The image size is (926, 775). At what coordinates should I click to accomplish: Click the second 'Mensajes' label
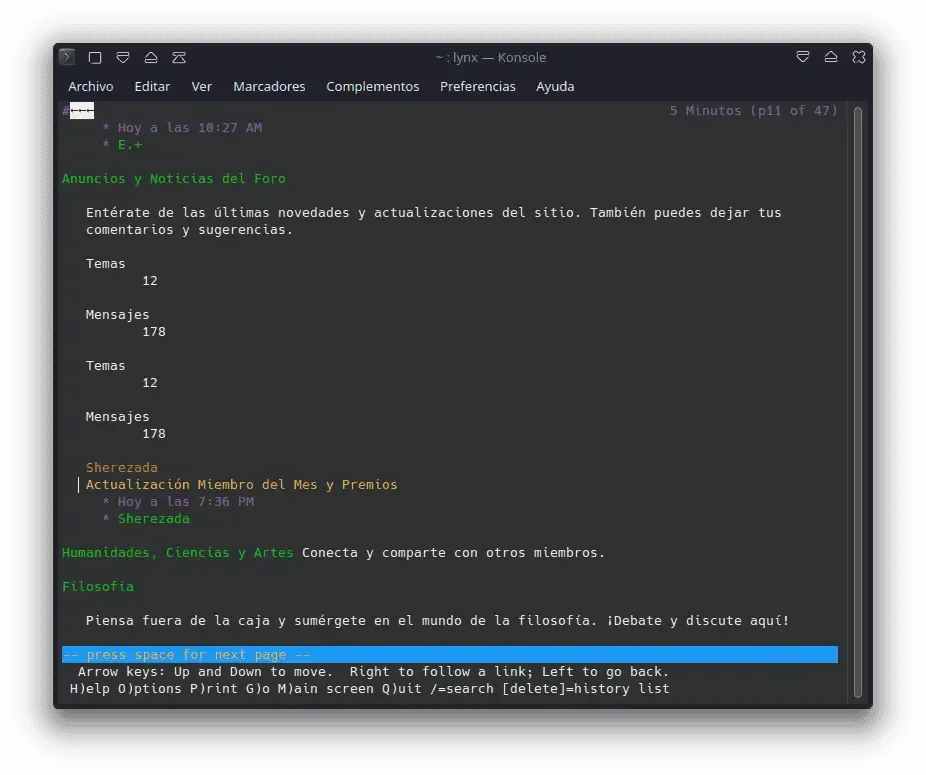tap(117, 417)
